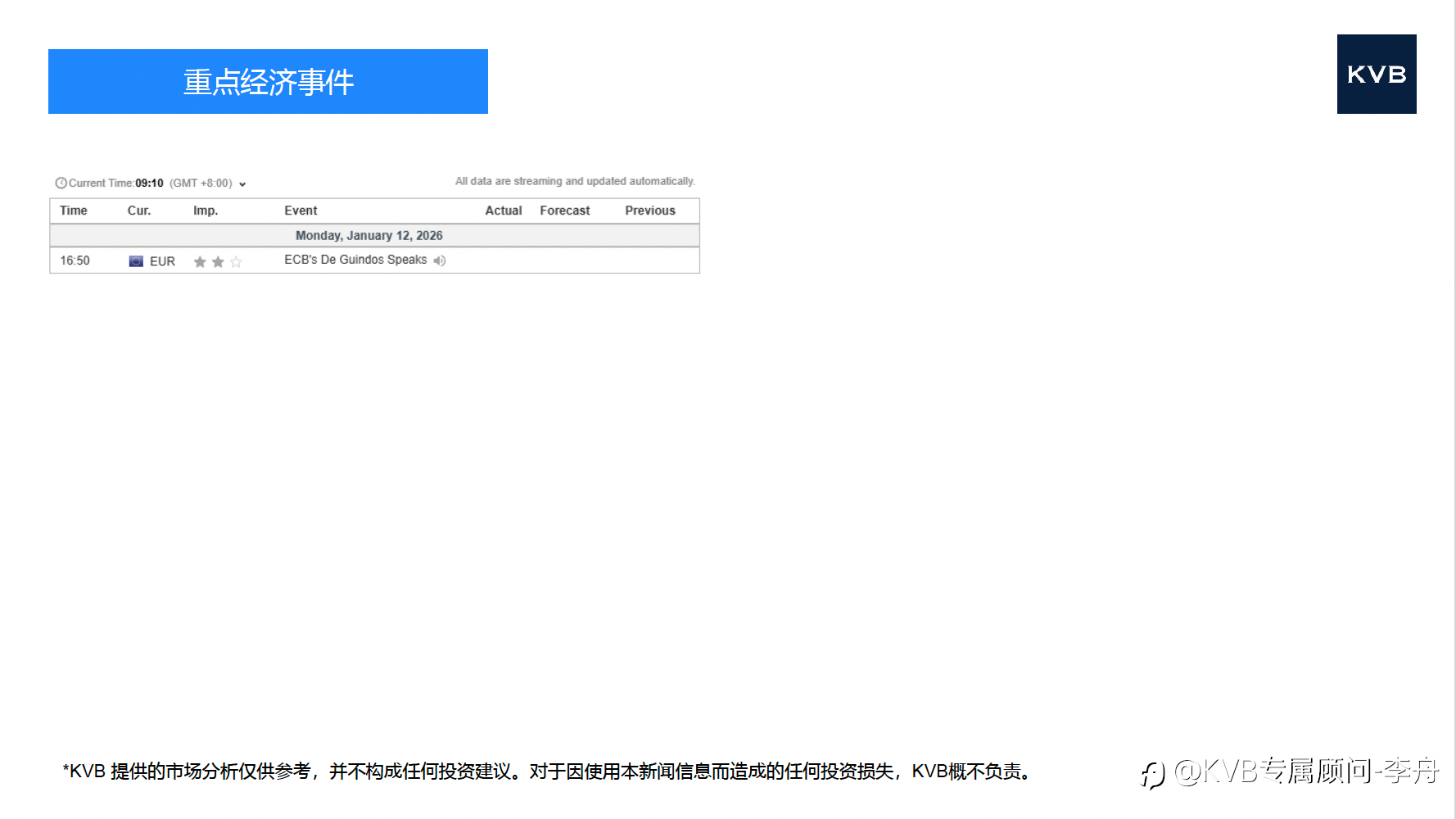Click the clock icon beside Current Time
The image size is (1456, 819).
[x=61, y=183]
